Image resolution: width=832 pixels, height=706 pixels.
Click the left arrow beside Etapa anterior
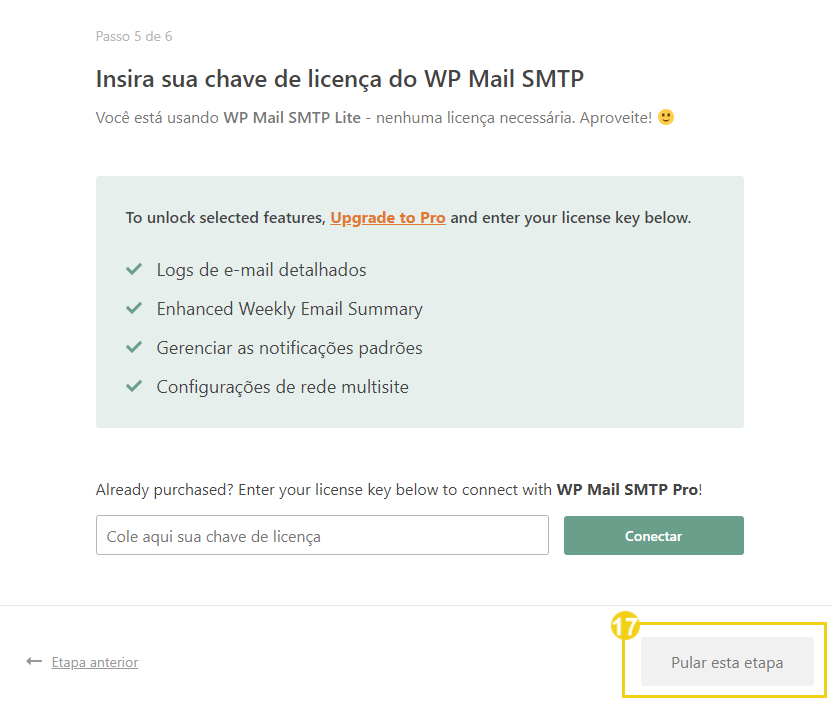tap(34, 661)
